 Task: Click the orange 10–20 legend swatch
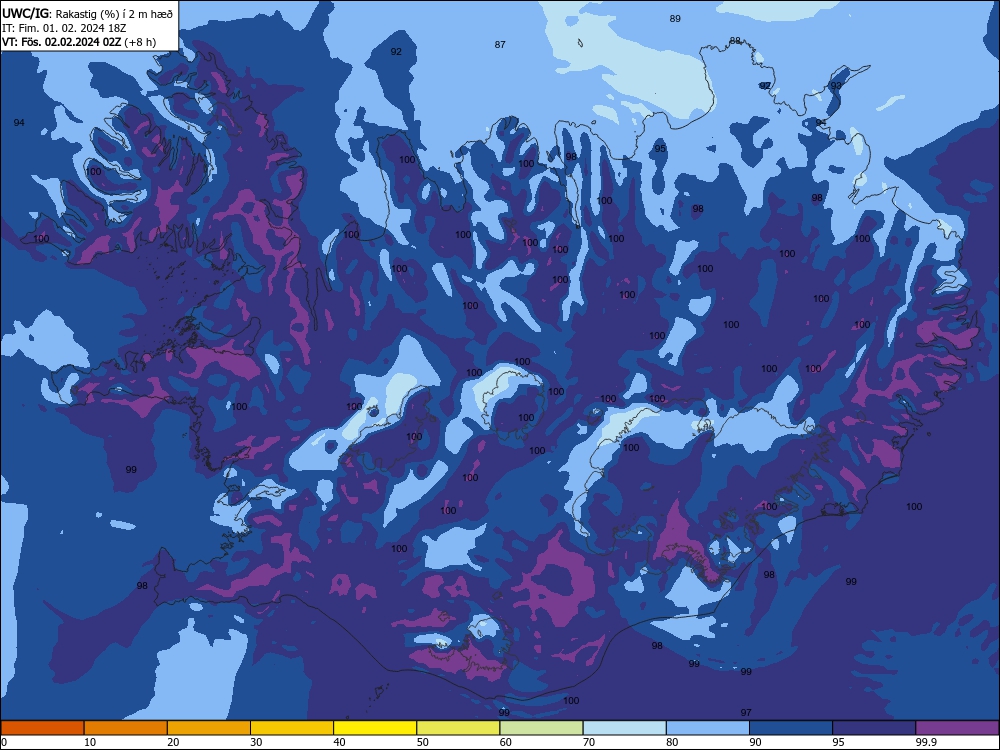click(x=126, y=728)
